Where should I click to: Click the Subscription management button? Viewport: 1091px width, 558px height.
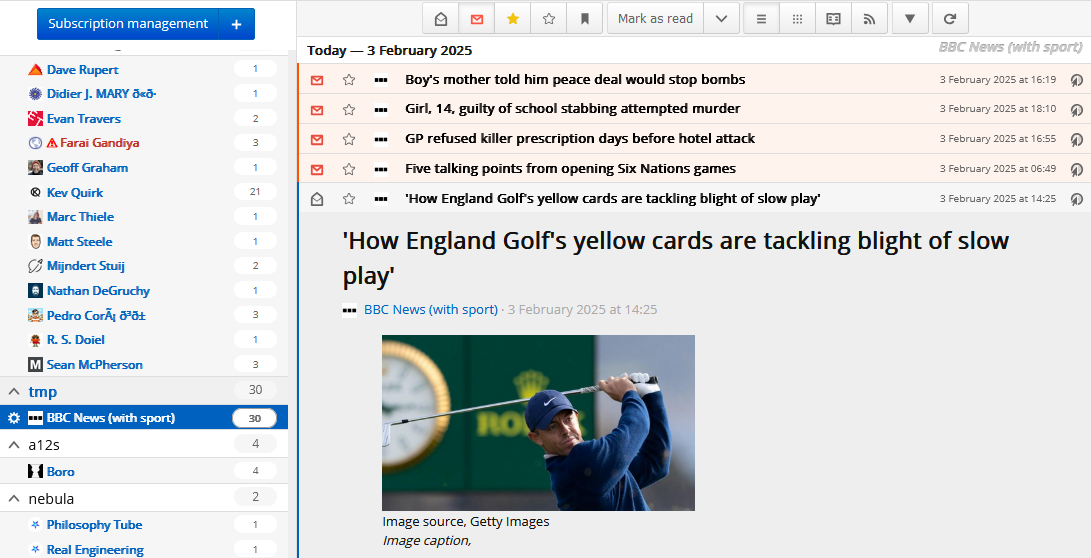[128, 24]
